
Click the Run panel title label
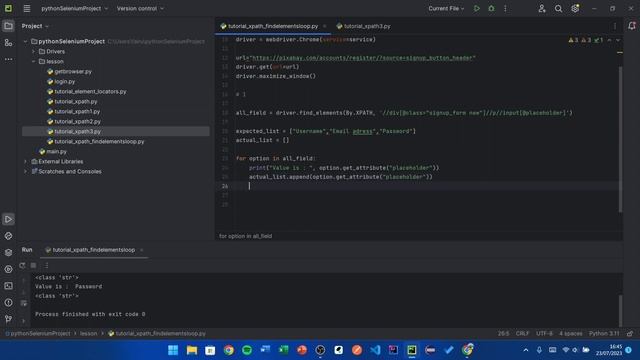tap(27, 250)
